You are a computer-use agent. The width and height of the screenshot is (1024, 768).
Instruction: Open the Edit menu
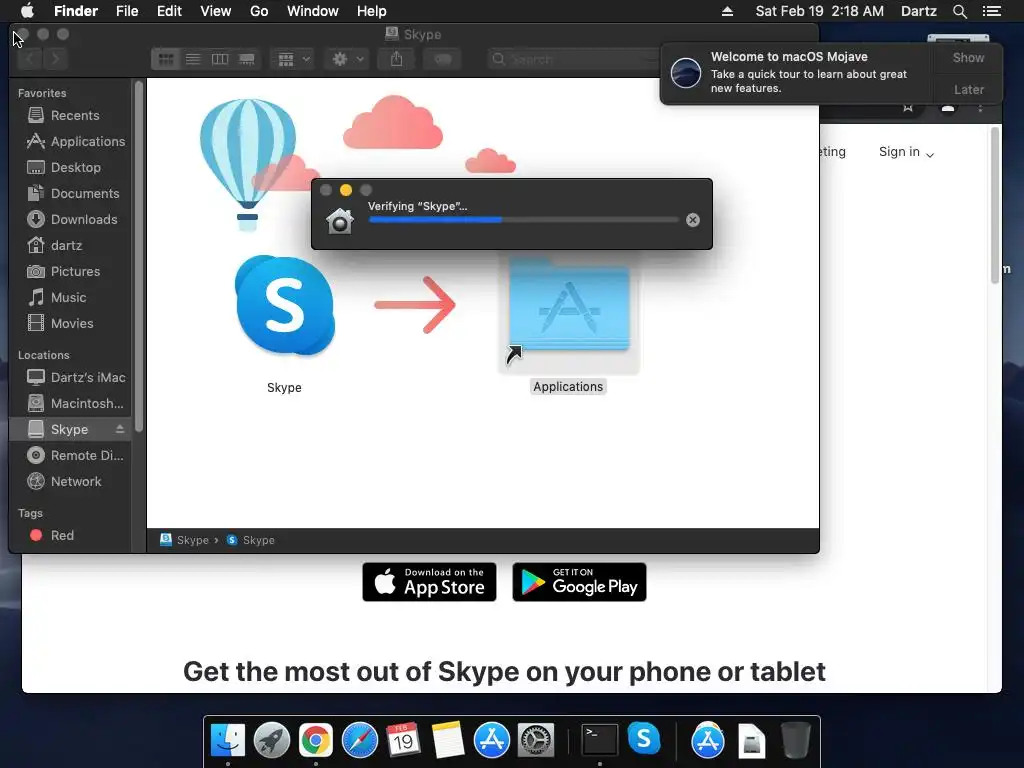point(169,11)
